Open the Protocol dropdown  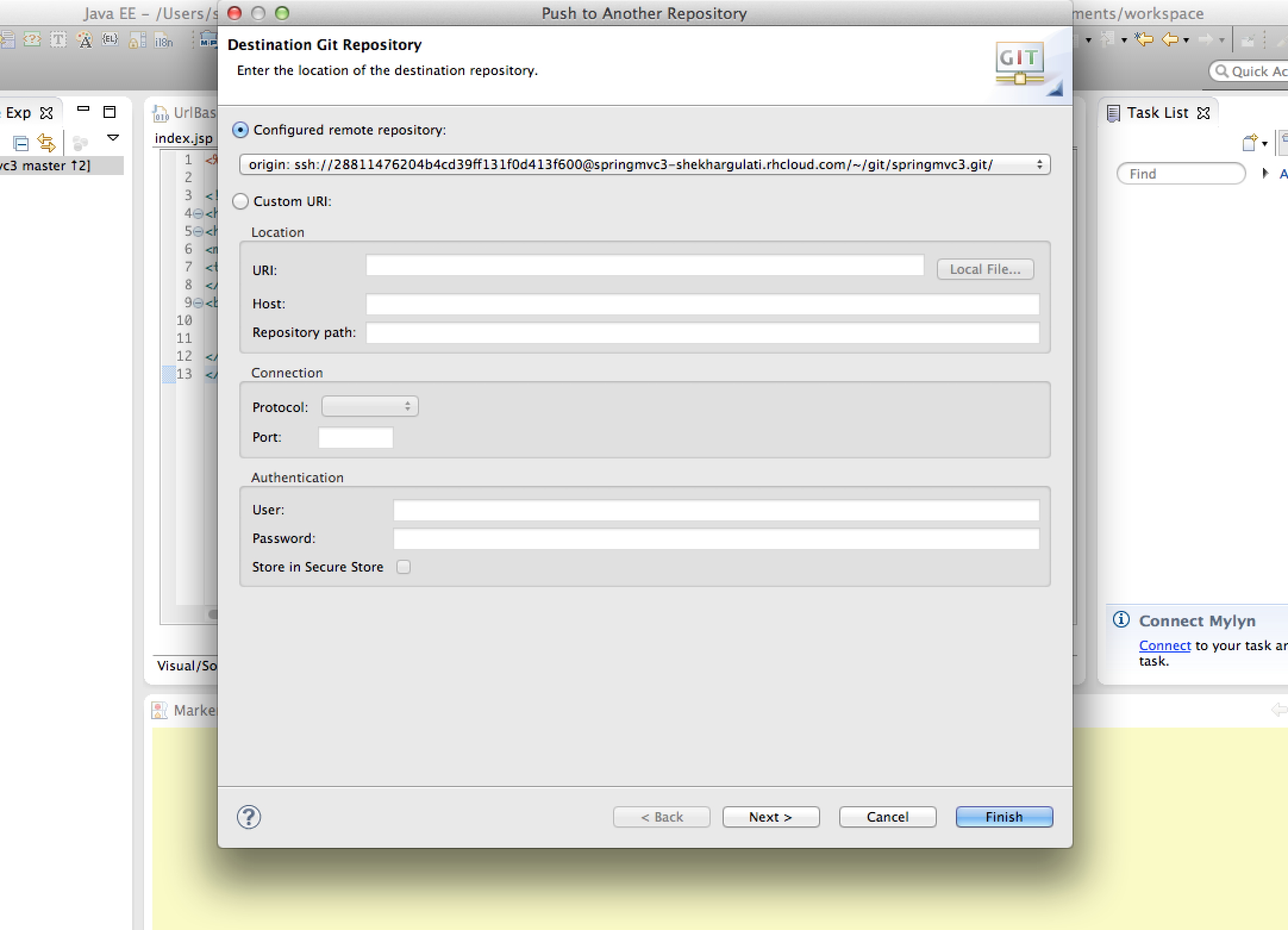369,406
